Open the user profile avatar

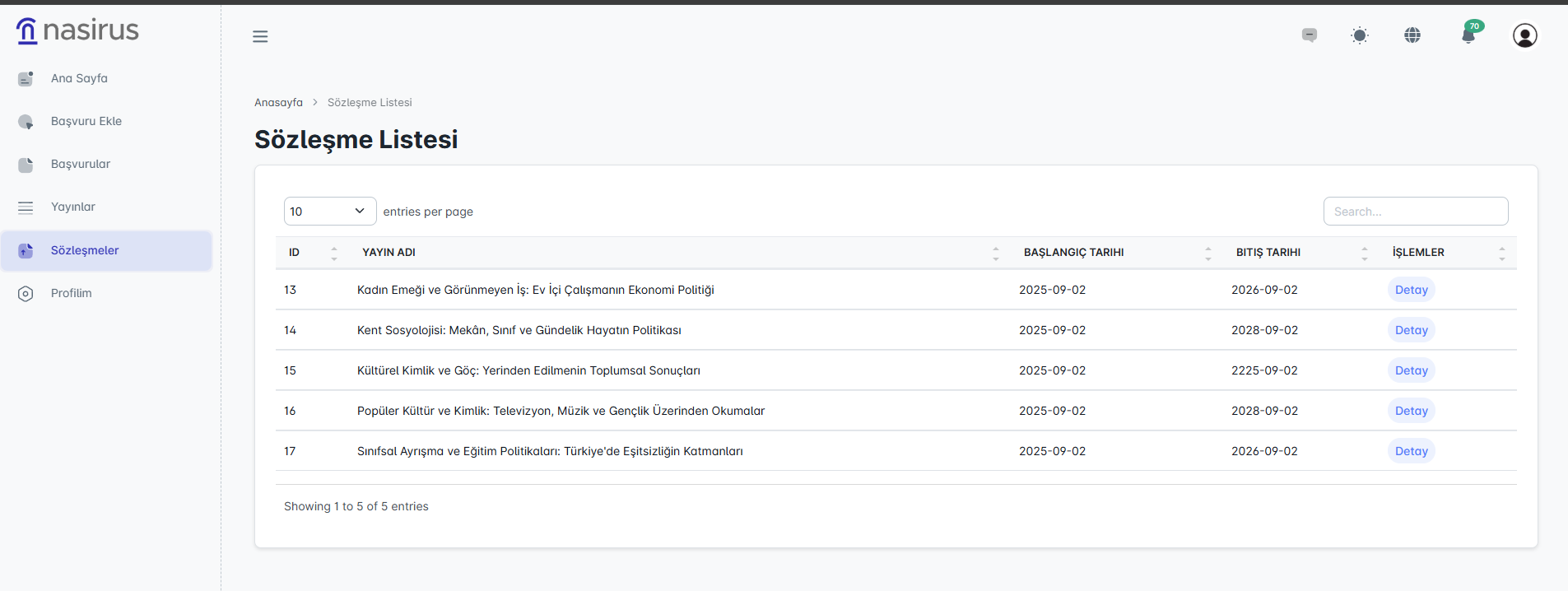click(x=1524, y=35)
